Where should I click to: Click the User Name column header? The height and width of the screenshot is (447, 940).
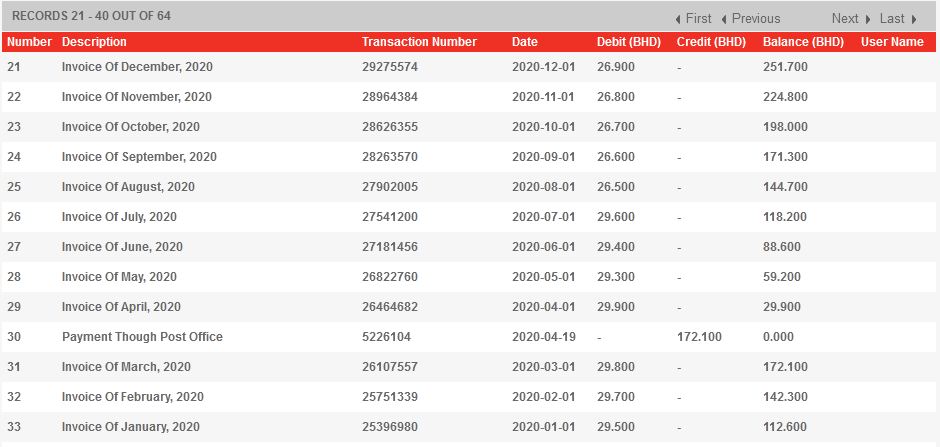(x=892, y=42)
